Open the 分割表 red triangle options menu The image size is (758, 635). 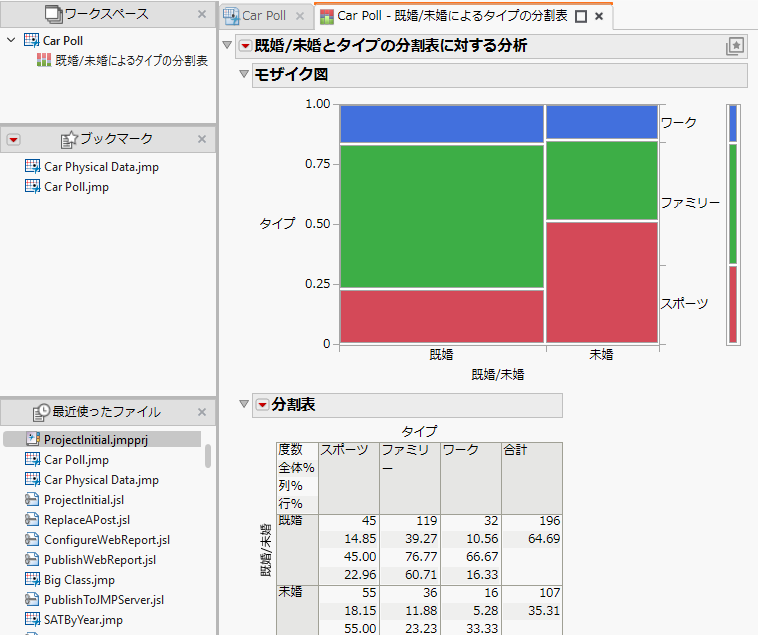point(262,404)
